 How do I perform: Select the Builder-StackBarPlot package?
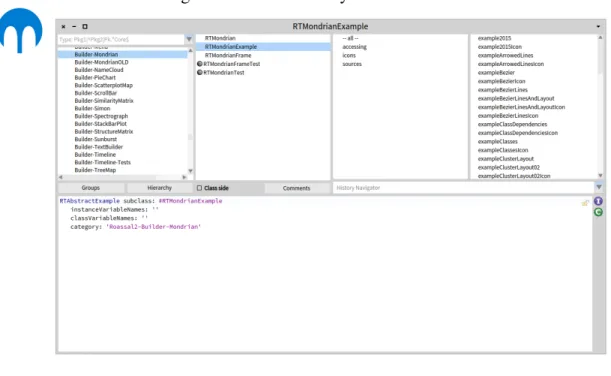click(101, 124)
